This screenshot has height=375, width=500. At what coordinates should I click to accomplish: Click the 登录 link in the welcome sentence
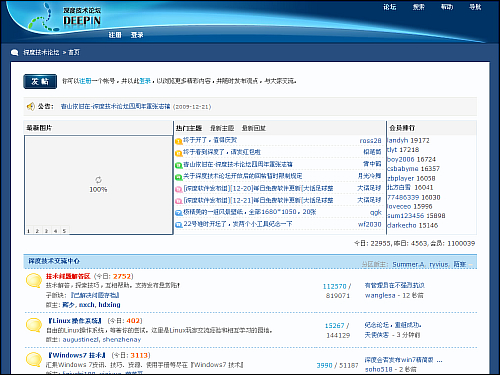point(145,81)
